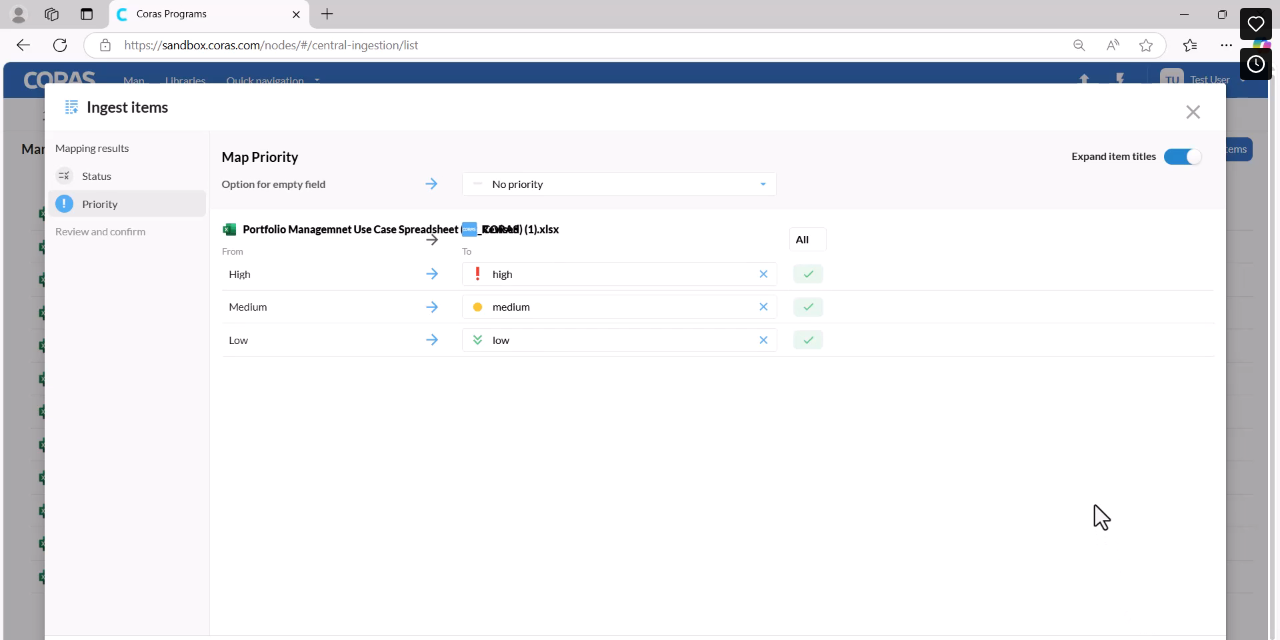Click the Mapping results label

click(x=92, y=148)
